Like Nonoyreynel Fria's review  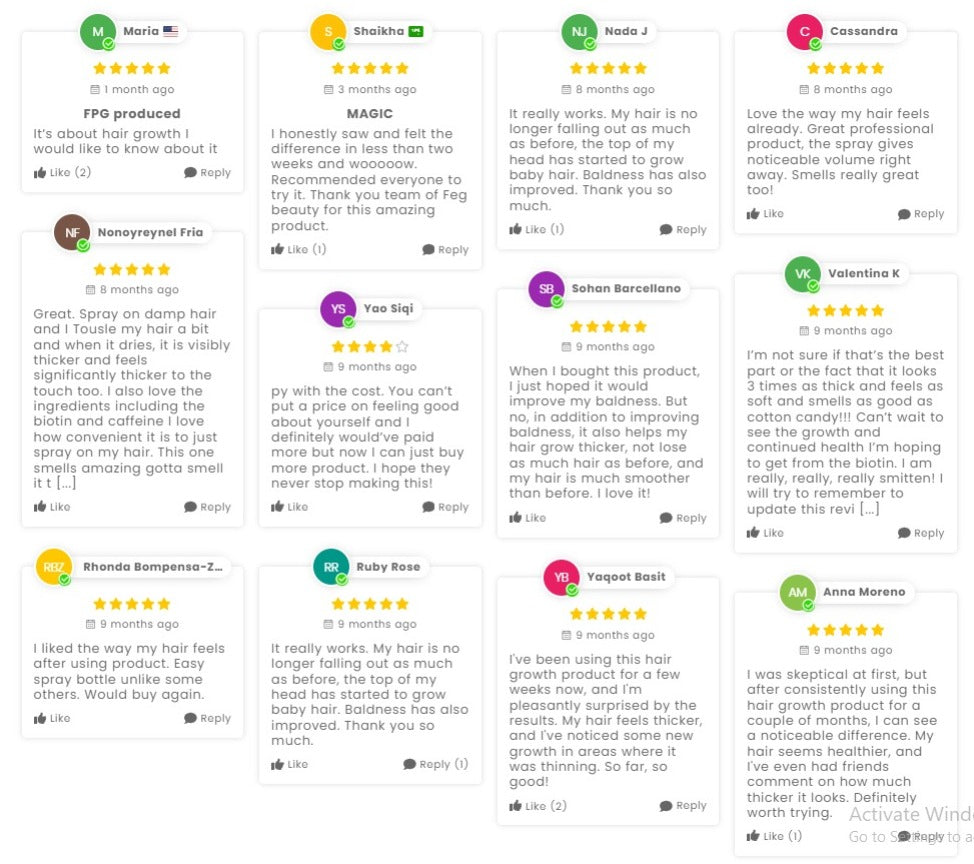[52, 507]
